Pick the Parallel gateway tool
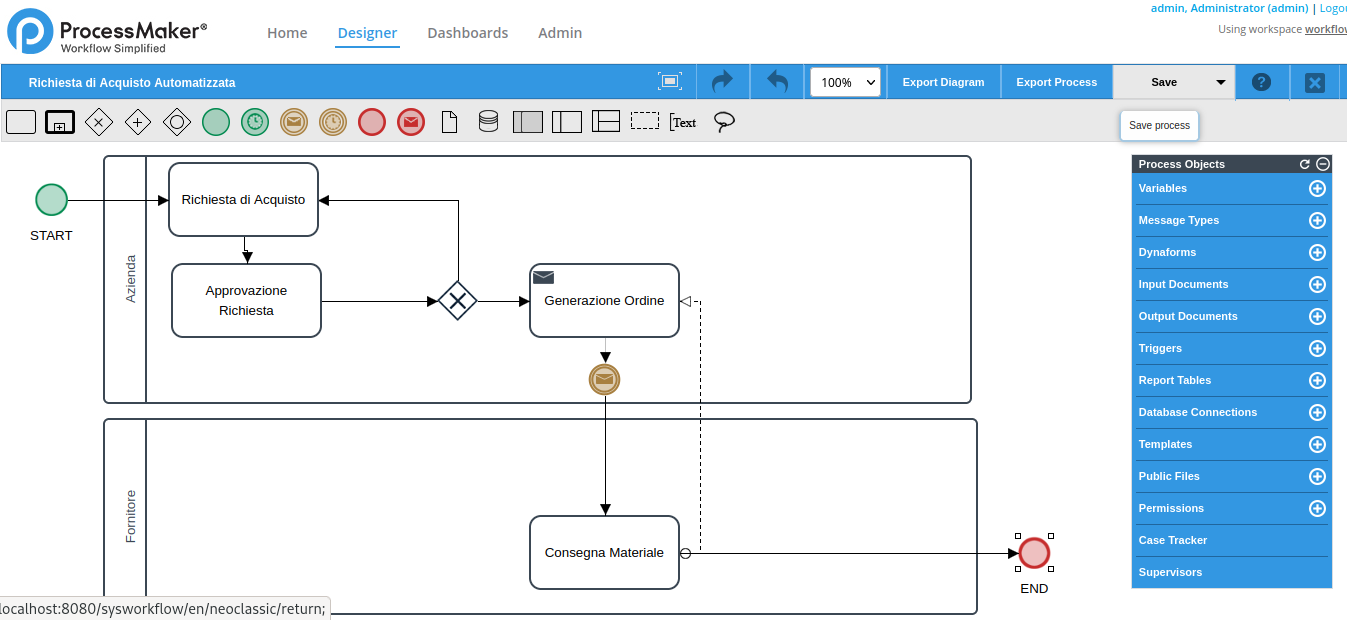 [138, 122]
